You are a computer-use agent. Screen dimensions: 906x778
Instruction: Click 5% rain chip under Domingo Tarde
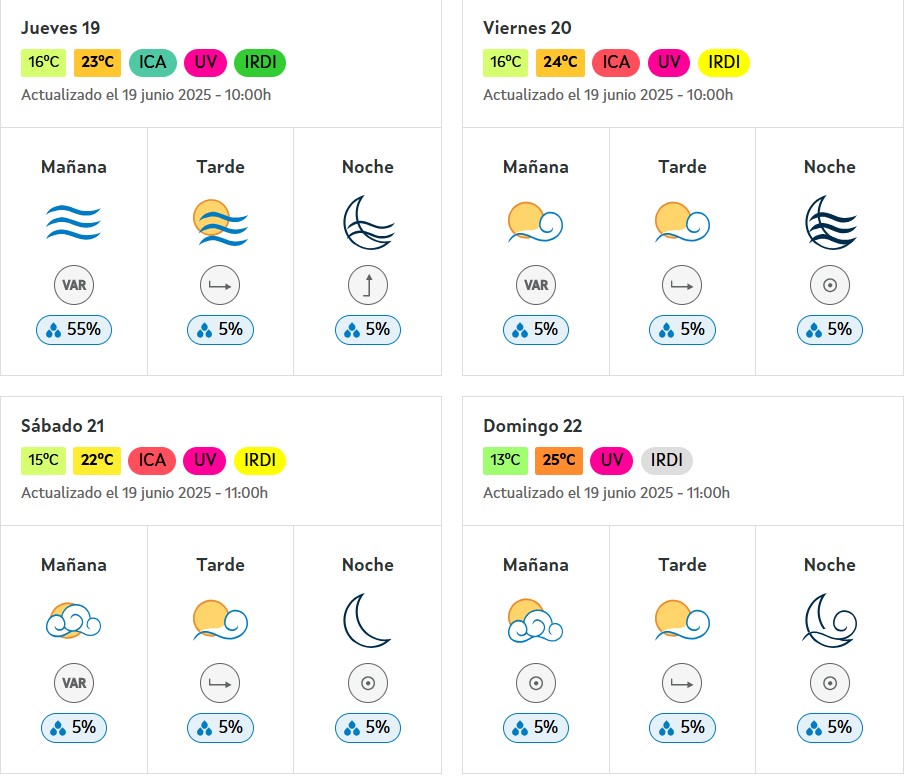tap(682, 727)
